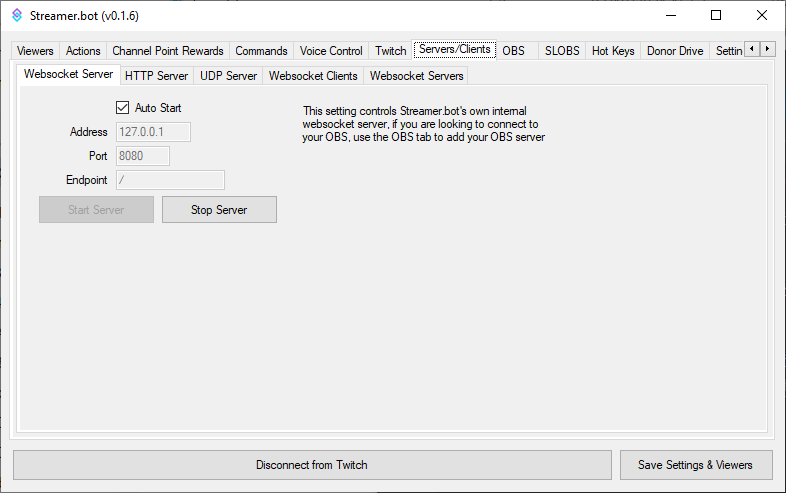Click the Endpoint input field
Viewport: 786px width, 493px height.
[170, 180]
